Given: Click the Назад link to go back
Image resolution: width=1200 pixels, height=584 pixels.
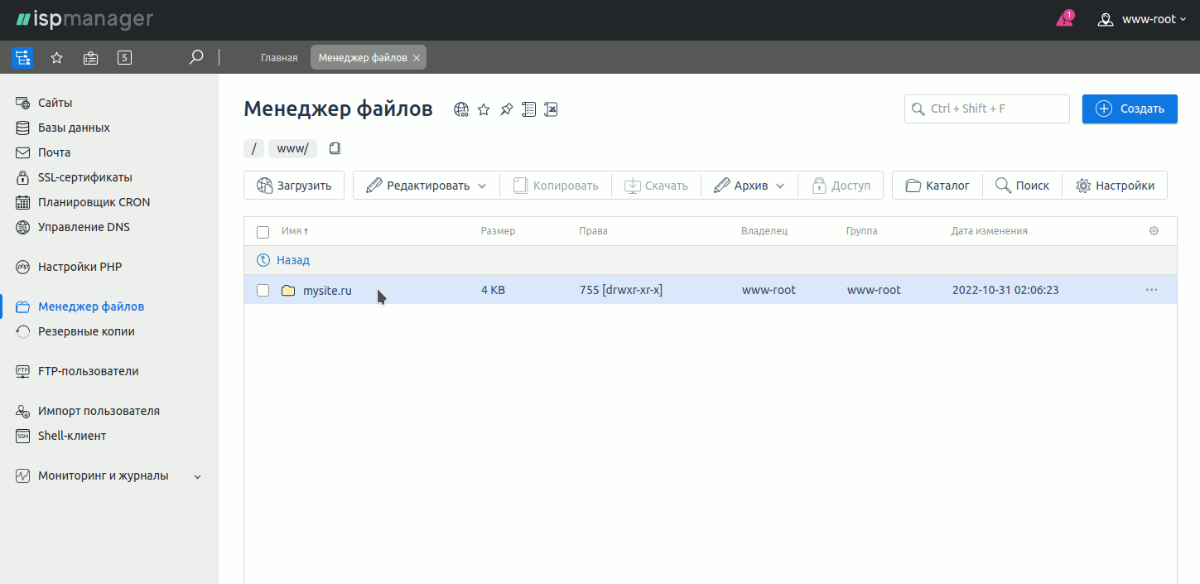Looking at the screenshot, I should click(x=292, y=260).
